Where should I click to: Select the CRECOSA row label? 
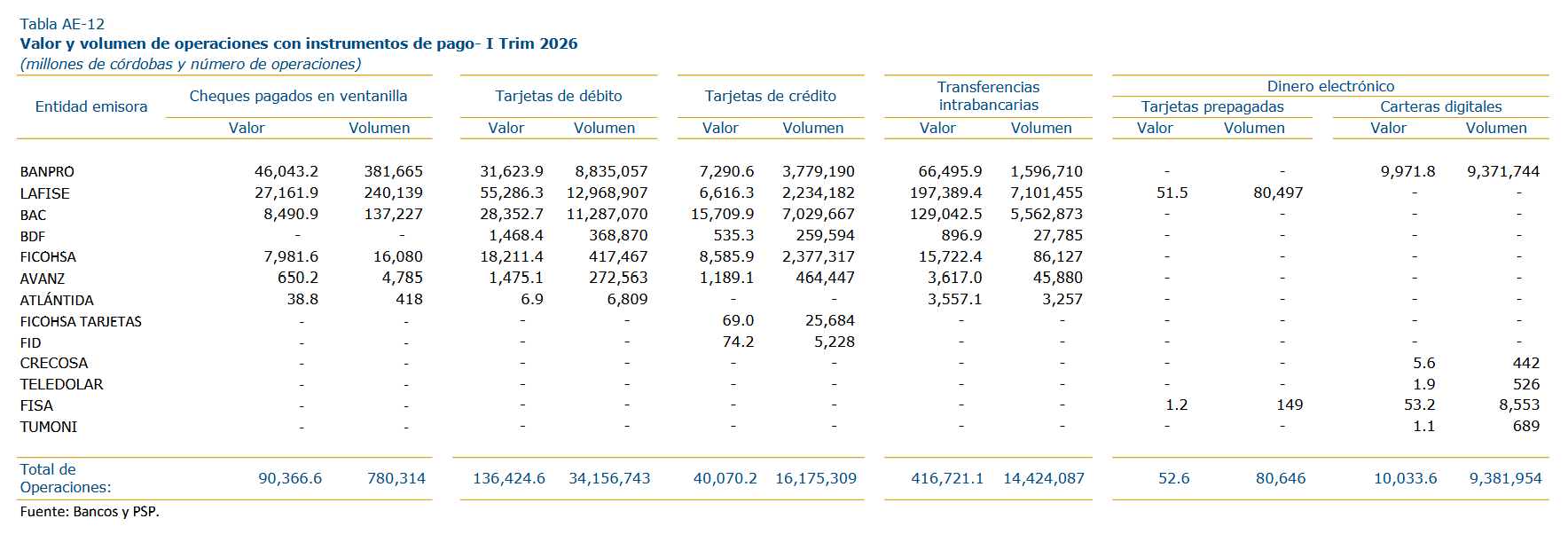tap(54, 363)
